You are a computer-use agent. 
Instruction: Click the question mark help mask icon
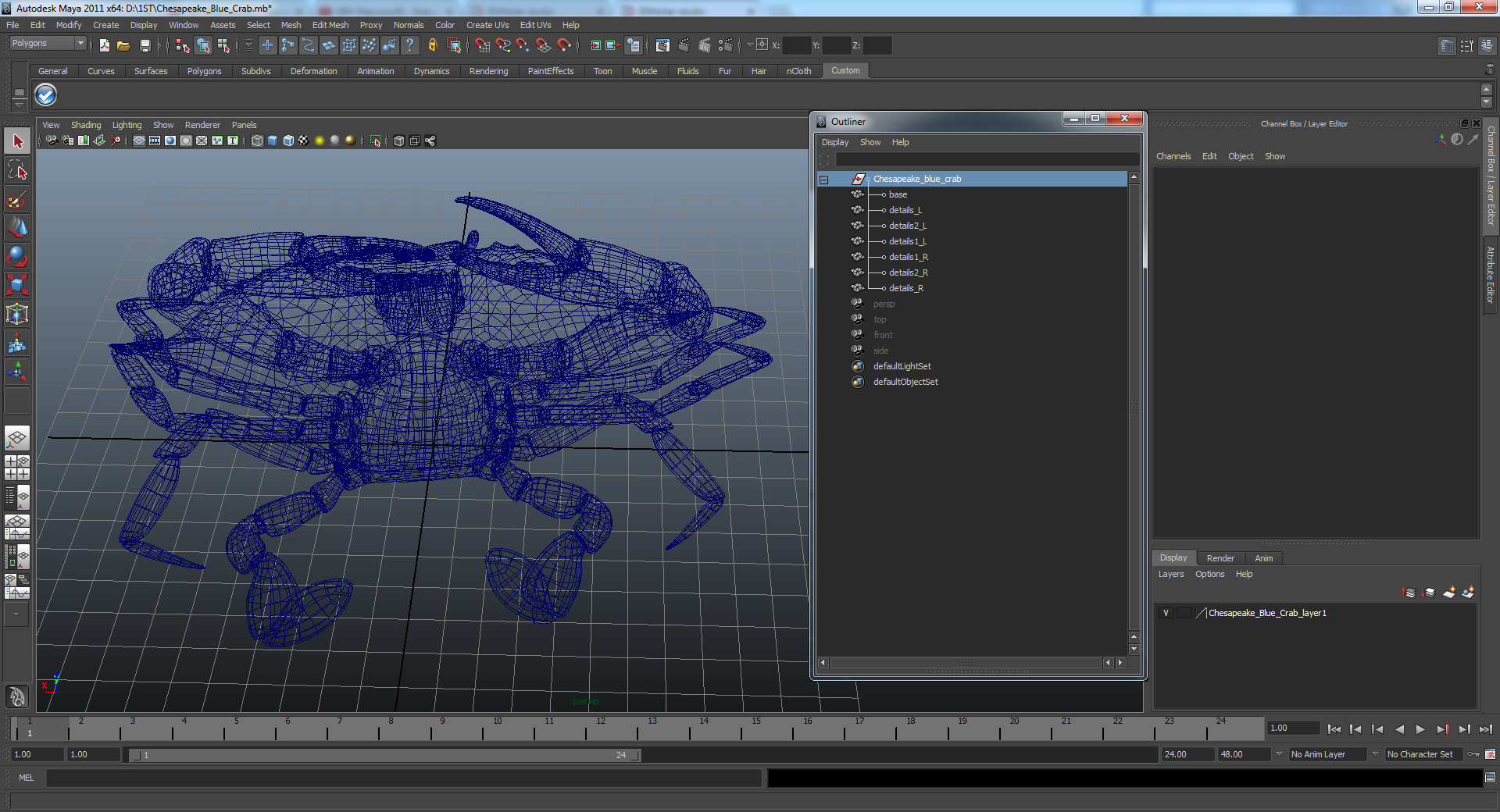click(409, 45)
